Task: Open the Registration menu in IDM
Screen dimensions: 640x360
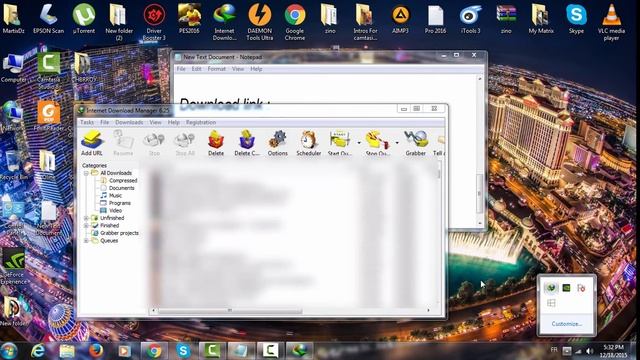Action: click(201, 122)
